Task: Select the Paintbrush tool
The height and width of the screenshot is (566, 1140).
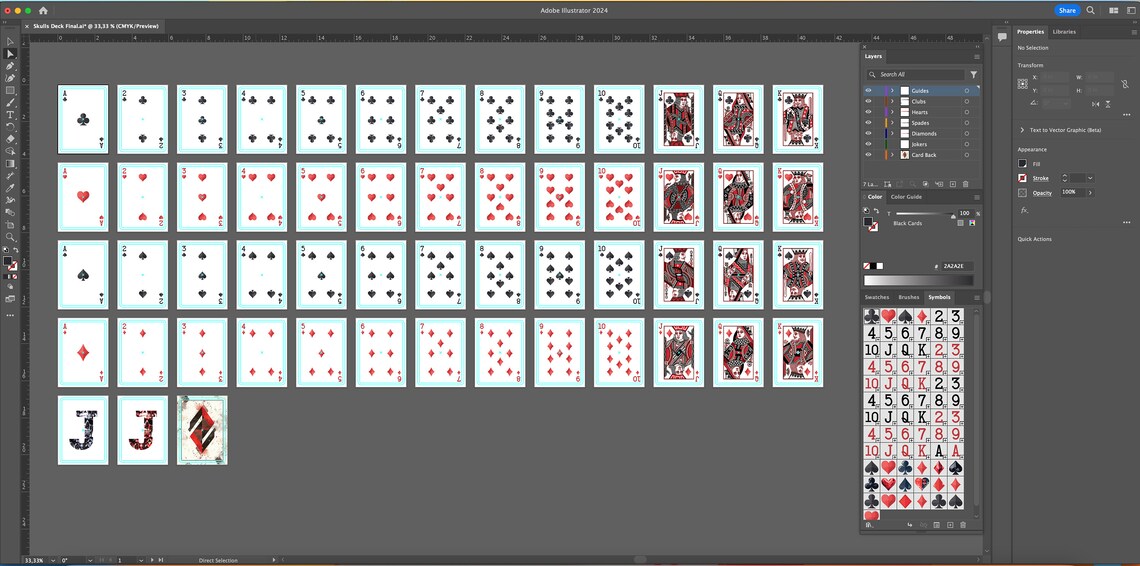Action: tap(10, 103)
